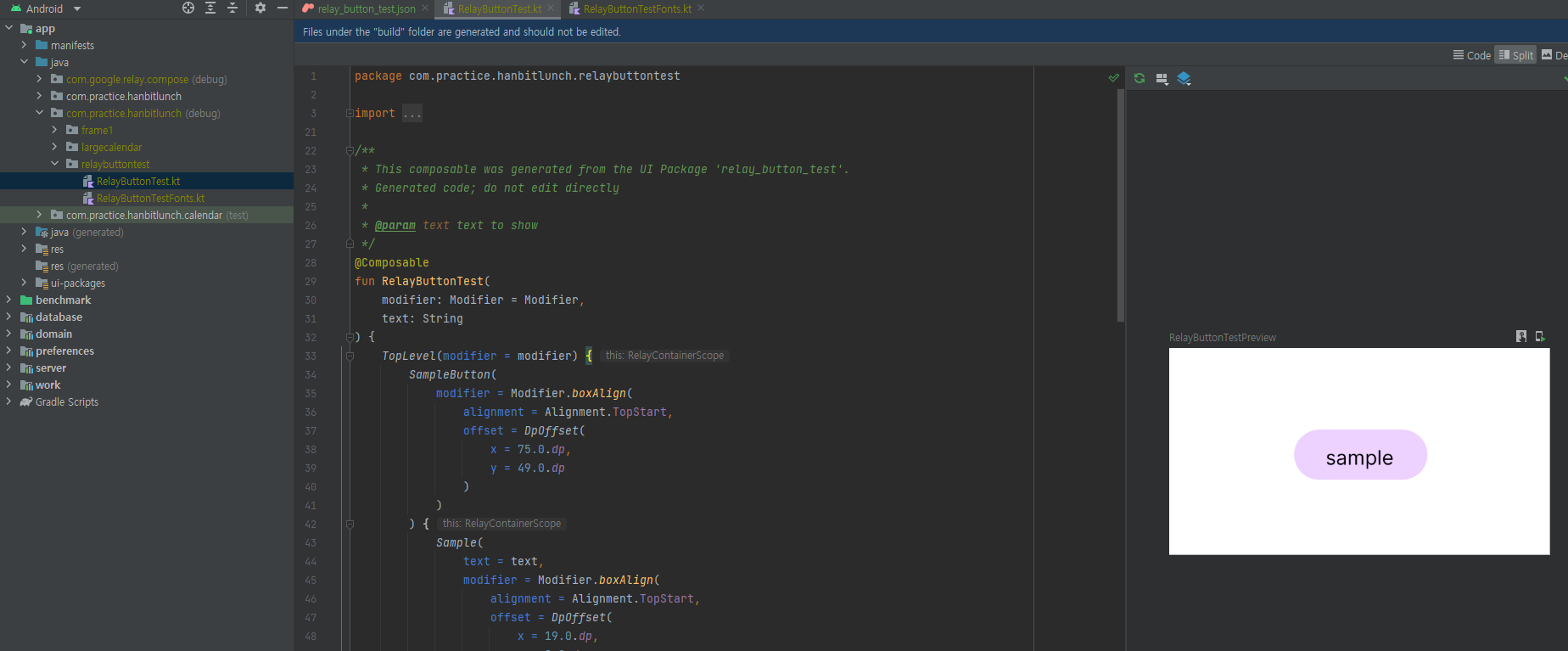Open the preview layout arrangement dropdown icon
This screenshot has width=1568, height=651.
pyautogui.click(x=1162, y=78)
